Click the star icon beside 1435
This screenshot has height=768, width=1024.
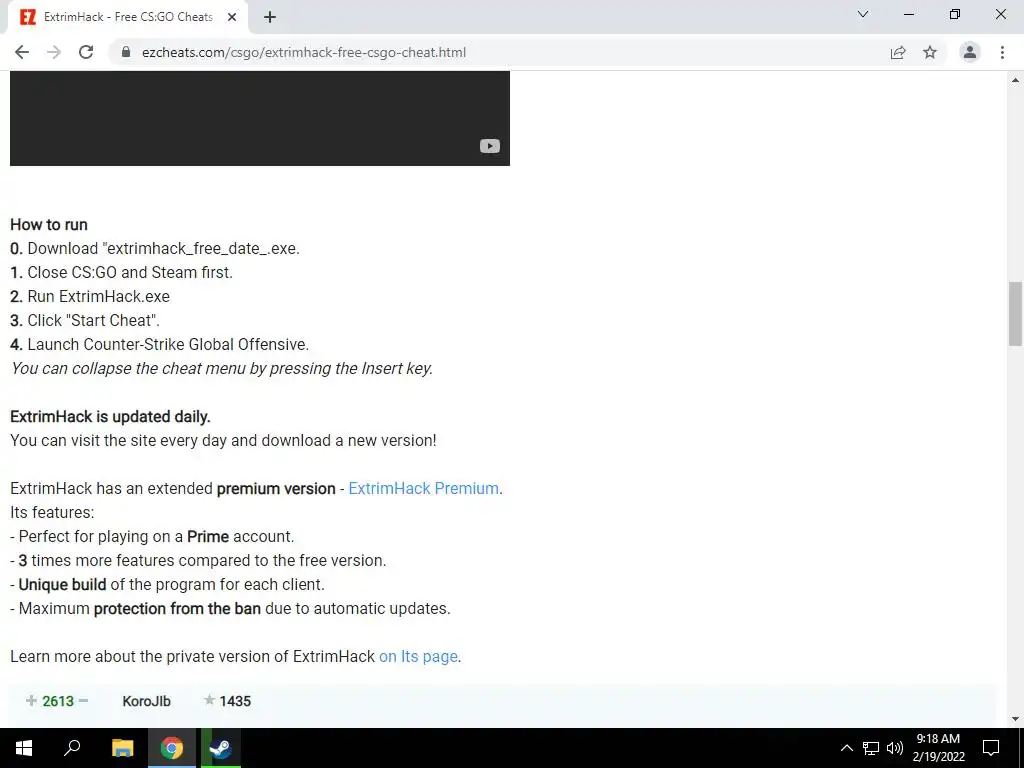click(209, 700)
